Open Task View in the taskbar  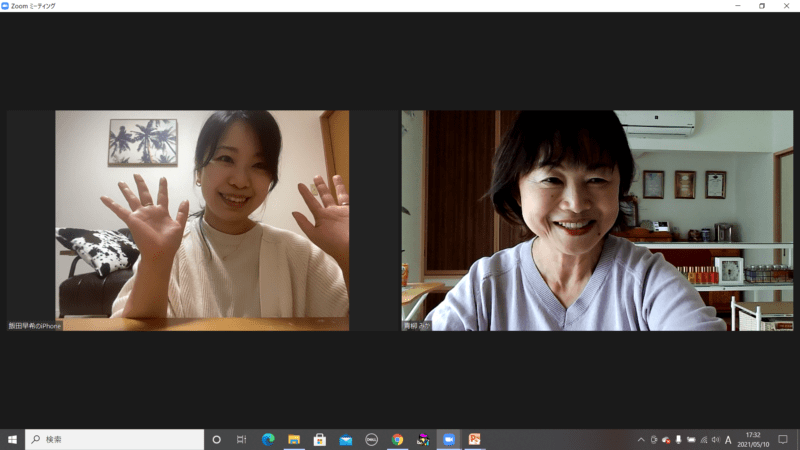click(241, 439)
